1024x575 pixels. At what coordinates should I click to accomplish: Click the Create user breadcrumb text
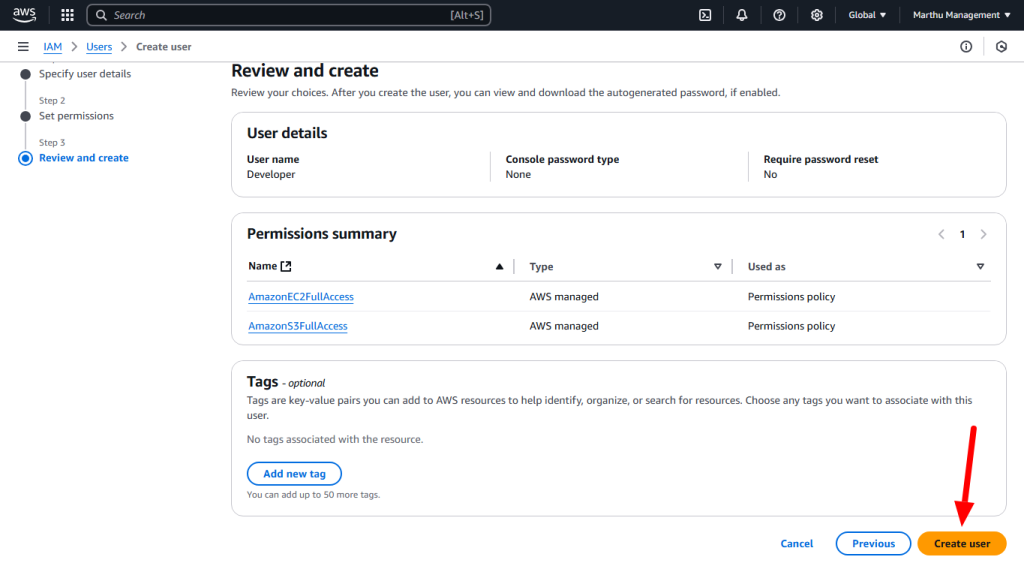(163, 46)
